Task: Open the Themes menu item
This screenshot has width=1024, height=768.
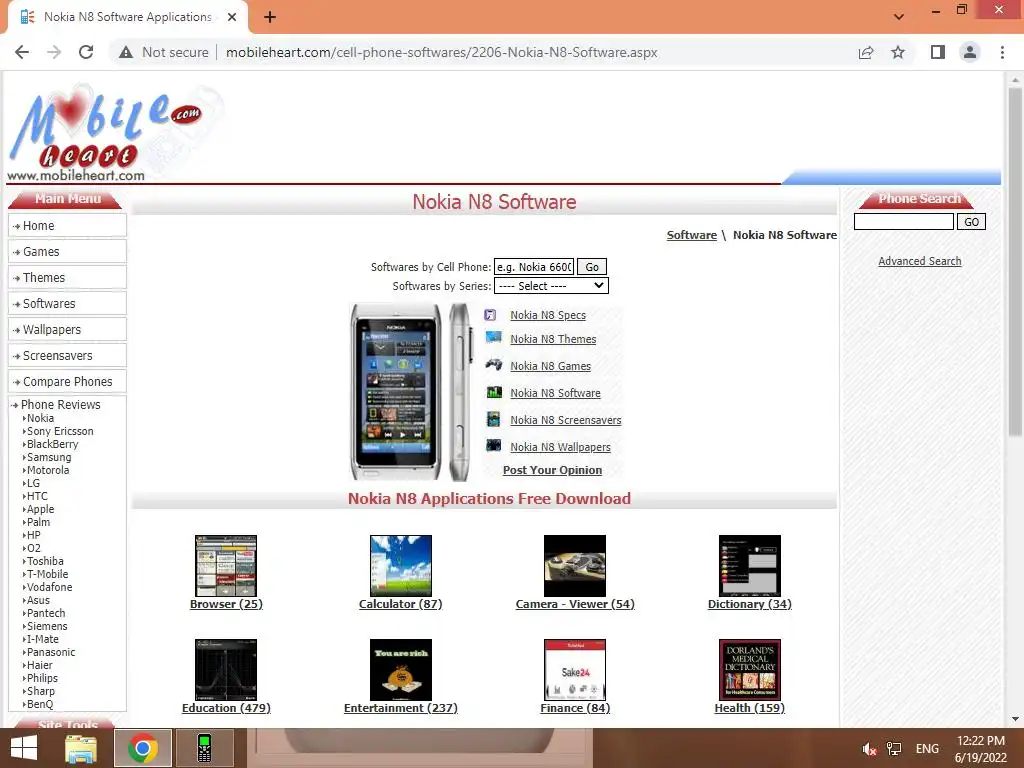Action: tap(67, 278)
